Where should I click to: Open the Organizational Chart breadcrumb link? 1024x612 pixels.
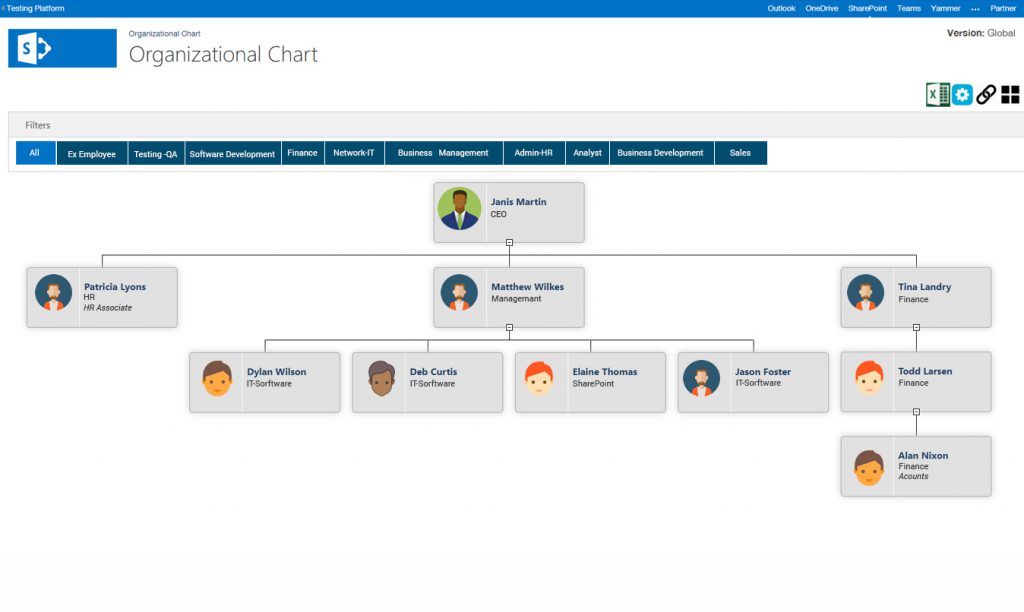[166, 33]
